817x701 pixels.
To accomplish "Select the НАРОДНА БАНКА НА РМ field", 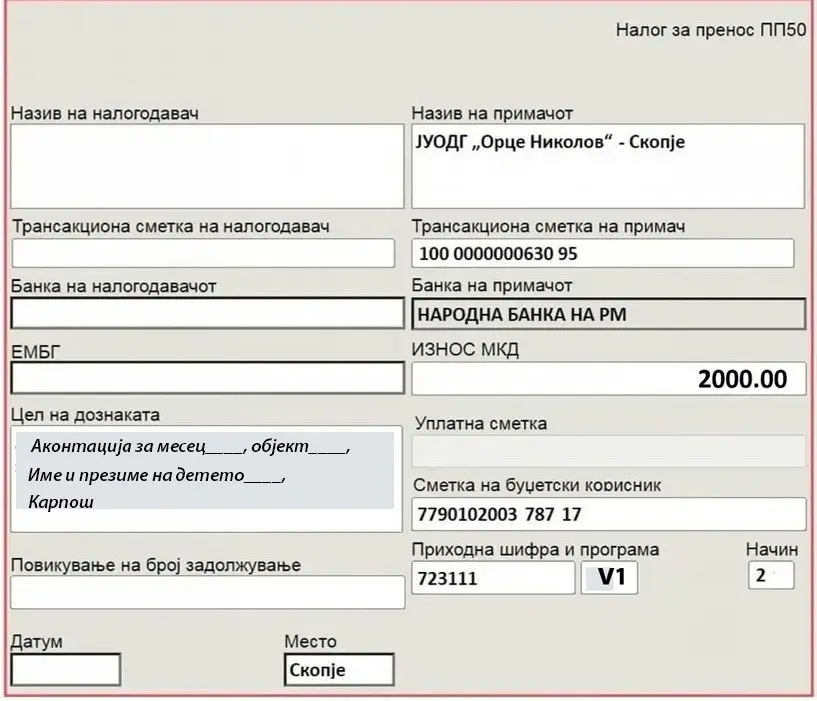I will pyautogui.click(x=609, y=314).
